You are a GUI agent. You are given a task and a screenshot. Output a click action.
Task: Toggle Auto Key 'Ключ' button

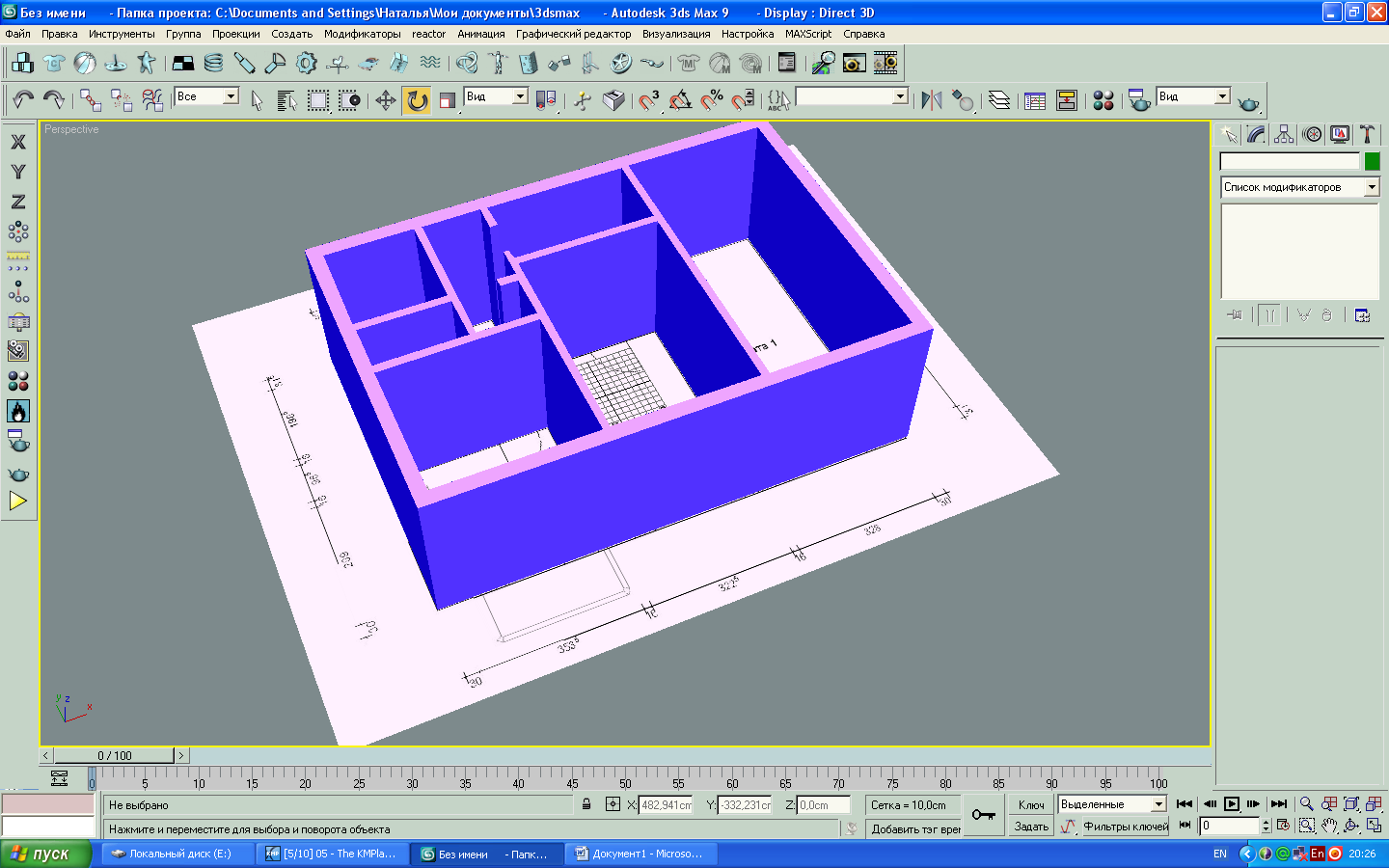(1031, 804)
